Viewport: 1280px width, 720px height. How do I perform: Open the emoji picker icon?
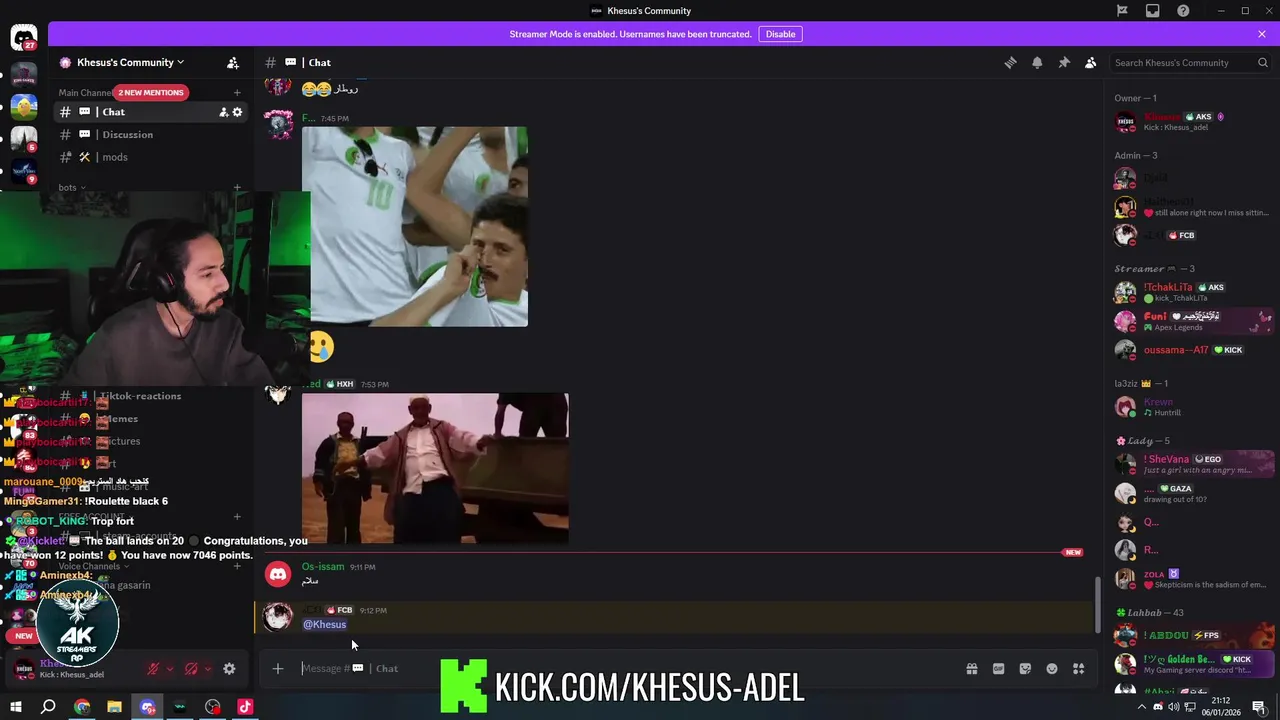click(x=1052, y=668)
